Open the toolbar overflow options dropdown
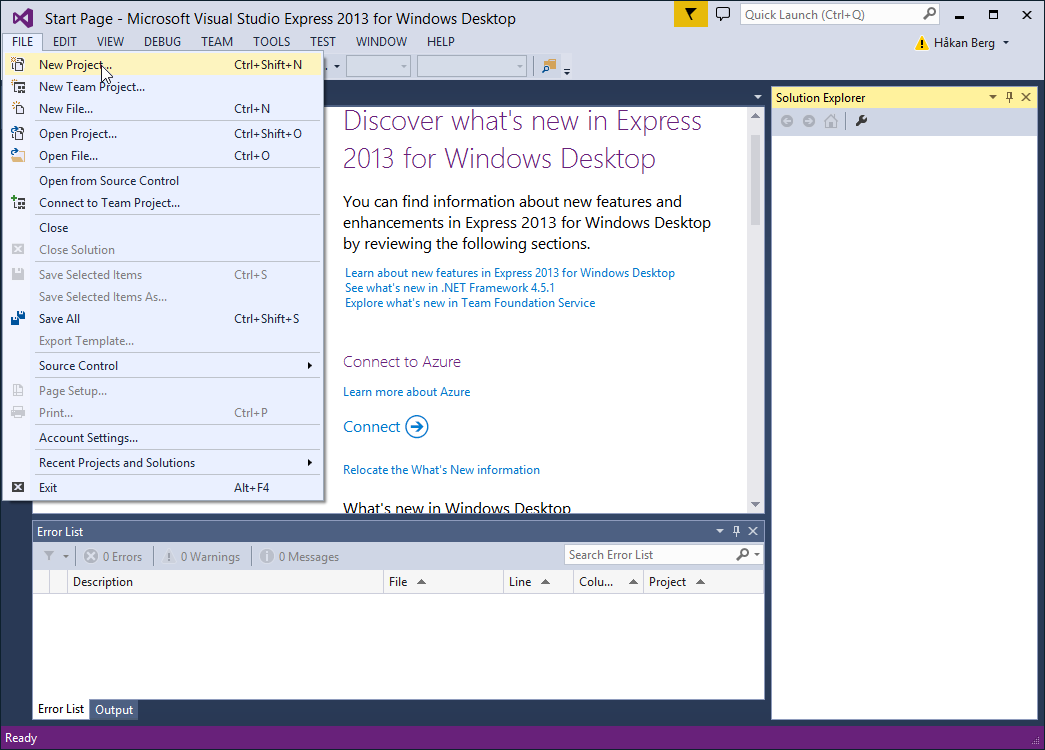This screenshot has height=750, width=1045. [x=567, y=71]
